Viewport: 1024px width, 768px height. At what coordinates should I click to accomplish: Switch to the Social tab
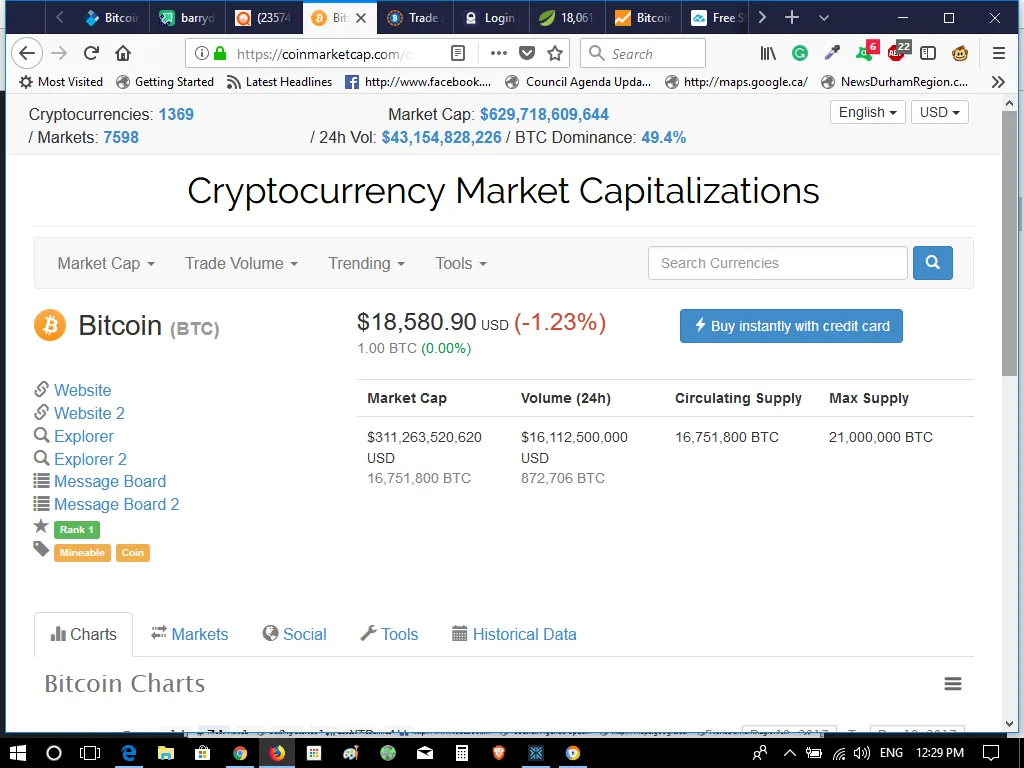tap(295, 634)
